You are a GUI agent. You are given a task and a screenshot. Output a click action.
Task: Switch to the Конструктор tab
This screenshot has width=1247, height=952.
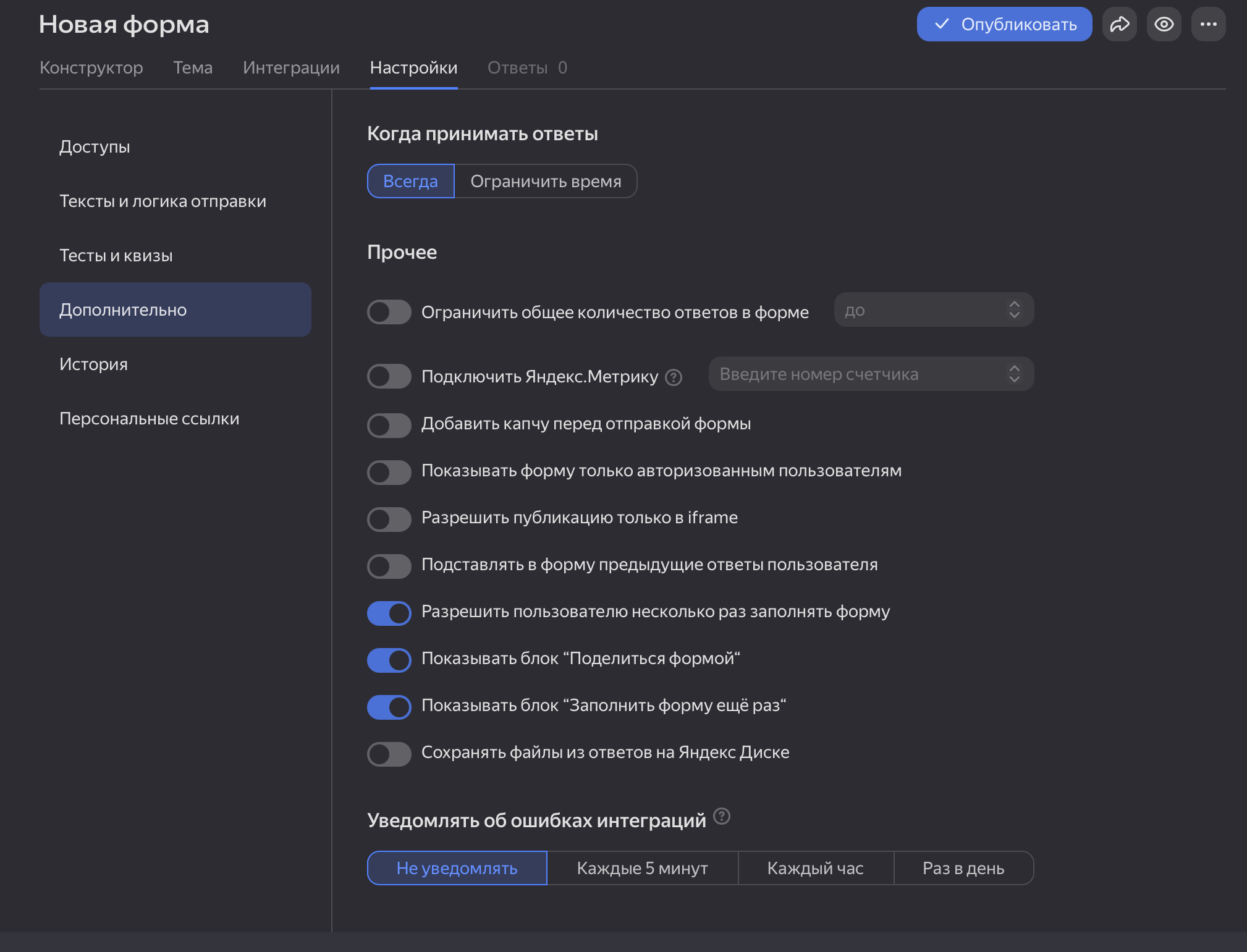91,67
